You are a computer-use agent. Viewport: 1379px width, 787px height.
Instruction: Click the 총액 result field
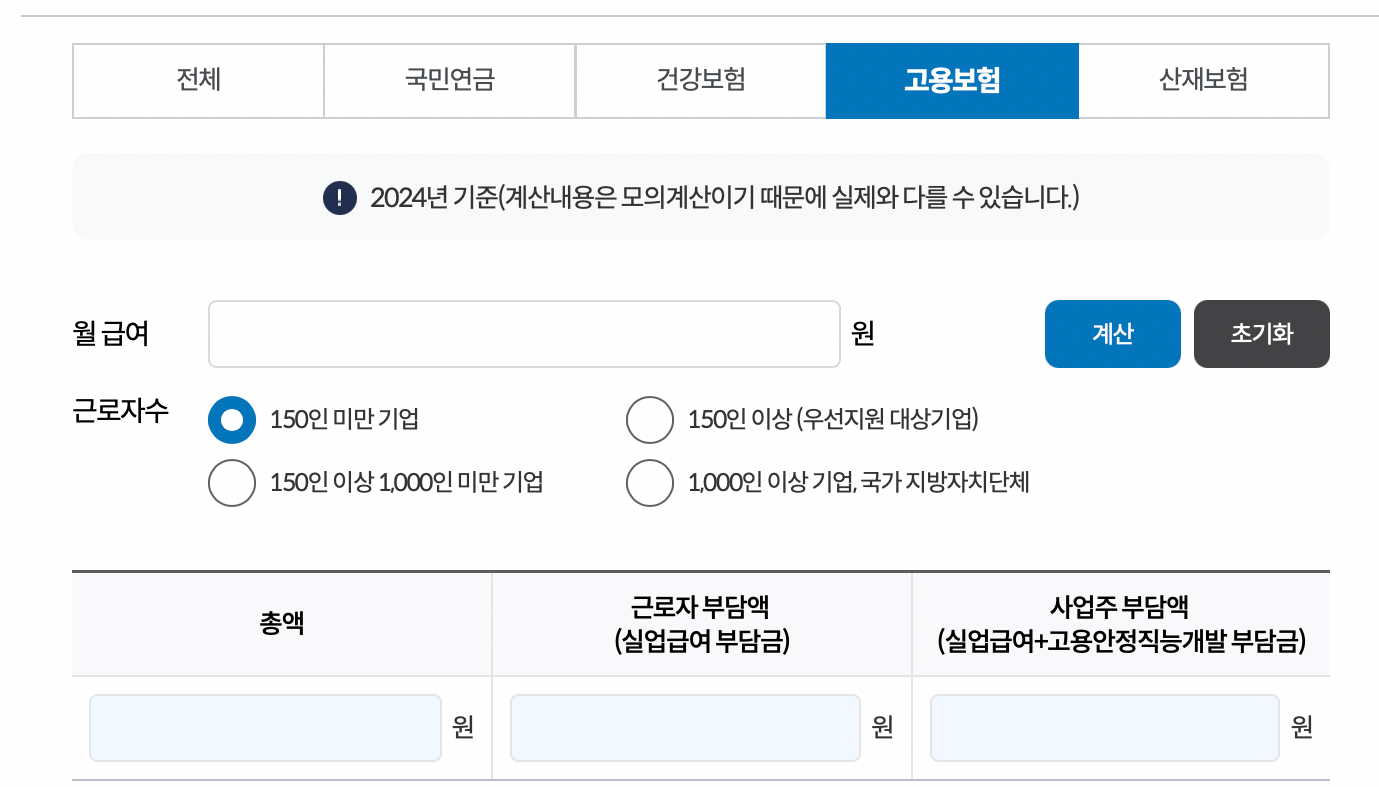point(265,727)
